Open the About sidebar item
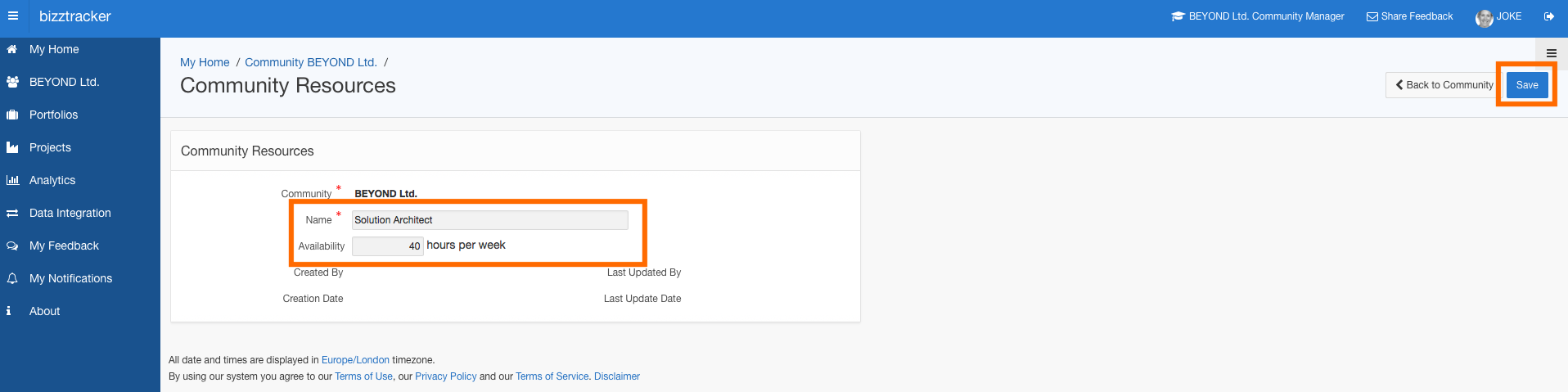 pyautogui.click(x=44, y=311)
